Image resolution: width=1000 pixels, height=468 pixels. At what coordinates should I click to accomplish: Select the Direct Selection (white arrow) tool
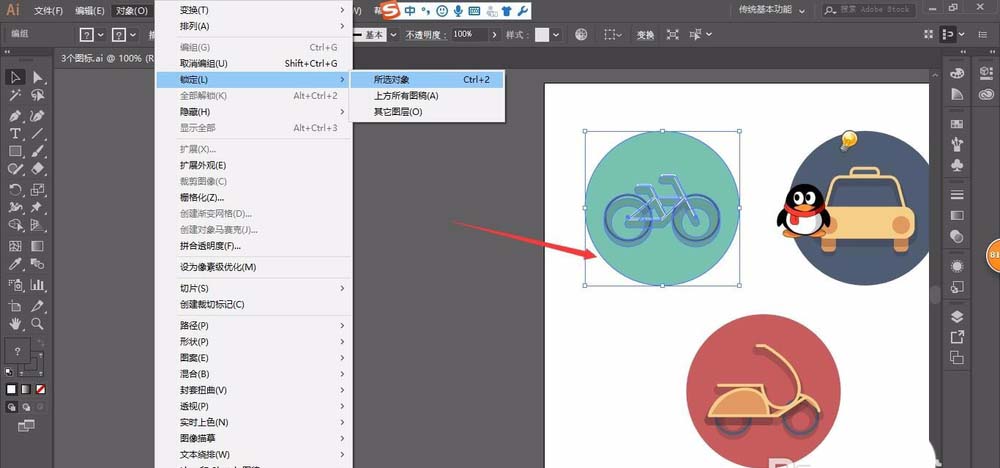point(38,77)
